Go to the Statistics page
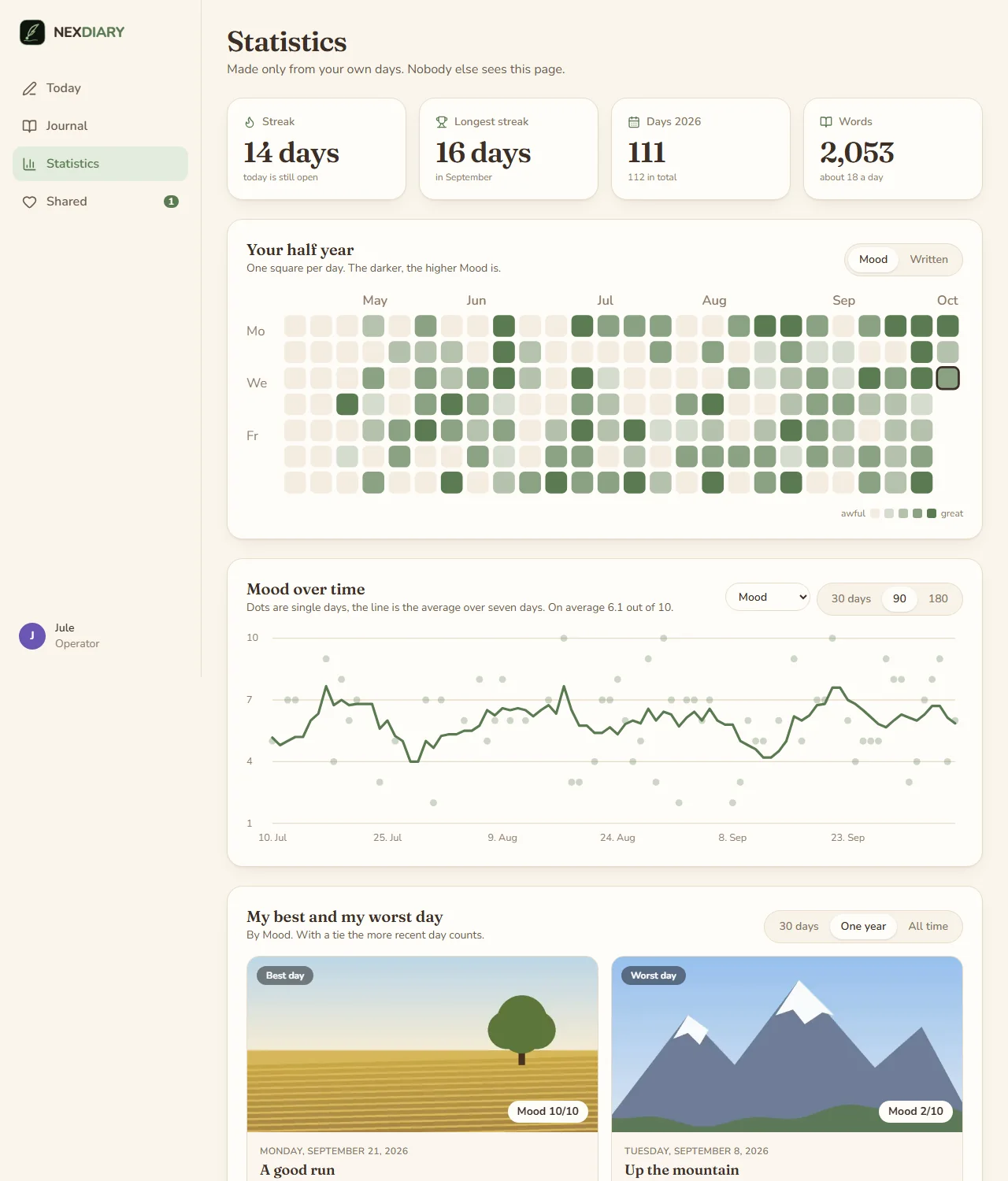Screen dimensions: 1008x1181 pyautogui.click(x=100, y=164)
